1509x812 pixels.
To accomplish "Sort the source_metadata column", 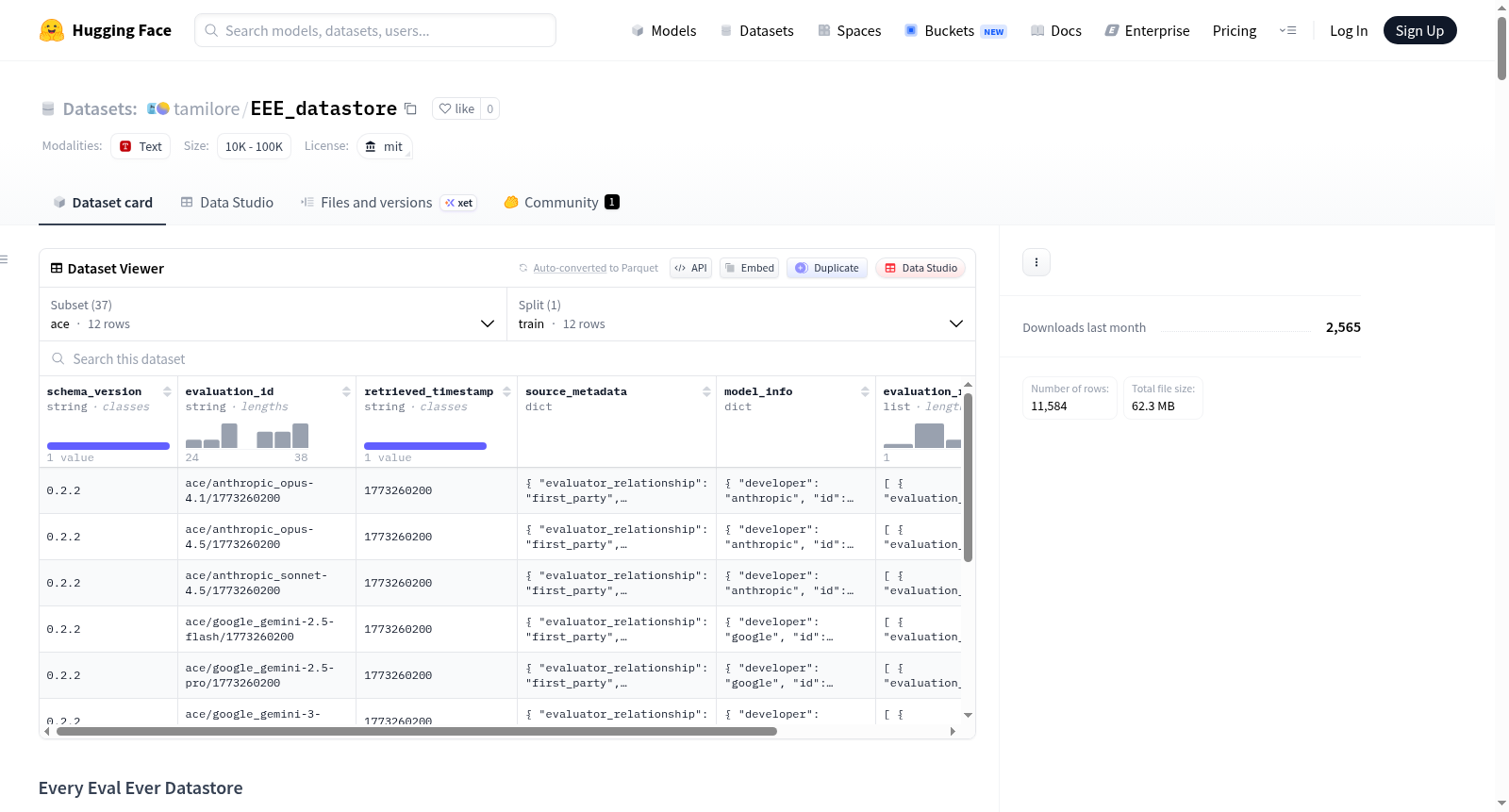I will click(x=706, y=391).
